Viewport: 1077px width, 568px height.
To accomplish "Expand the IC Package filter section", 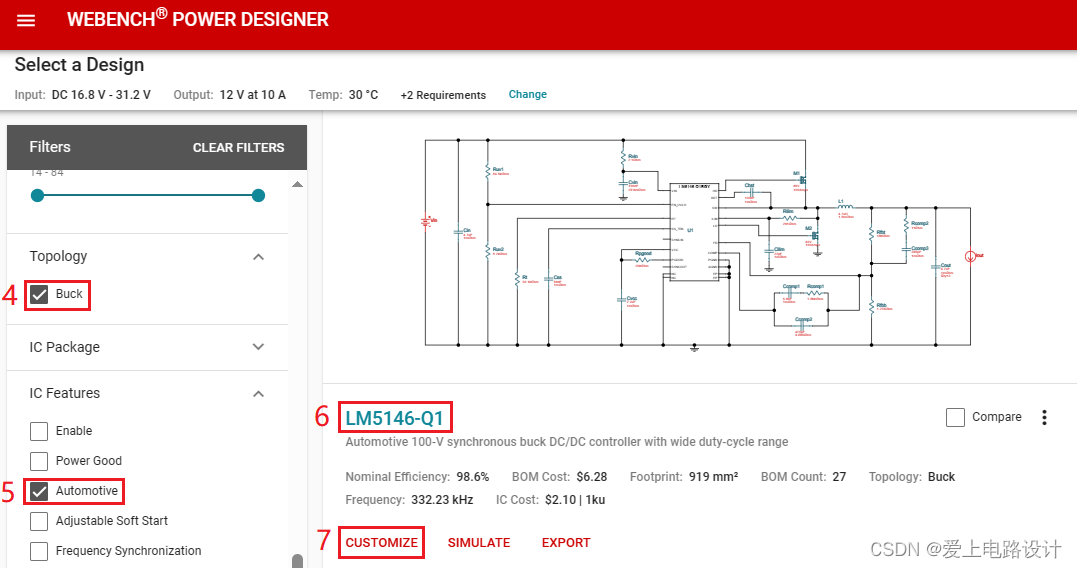I will [258, 347].
